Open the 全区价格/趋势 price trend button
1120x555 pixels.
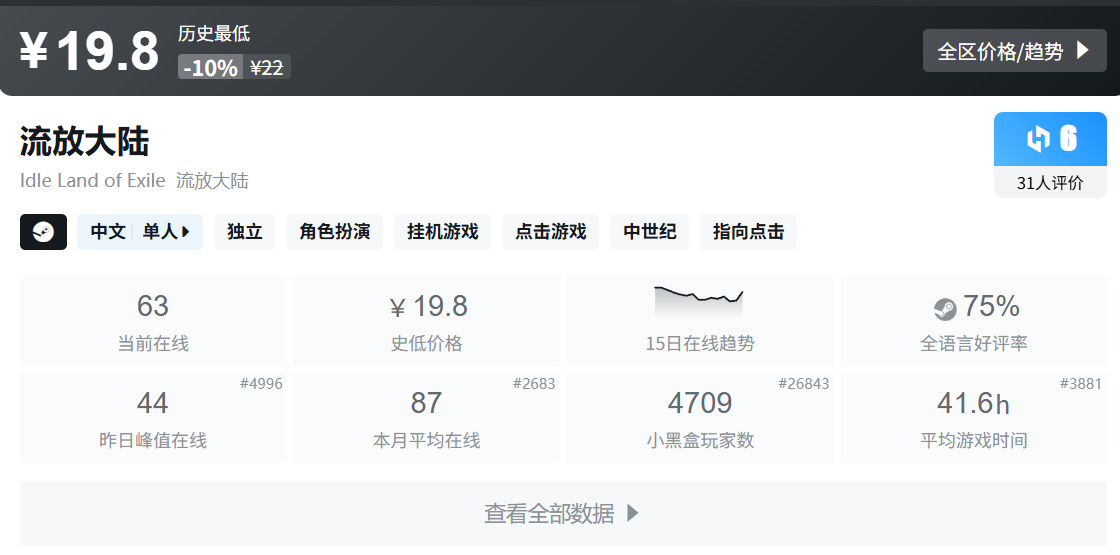pyautogui.click(x=1014, y=51)
